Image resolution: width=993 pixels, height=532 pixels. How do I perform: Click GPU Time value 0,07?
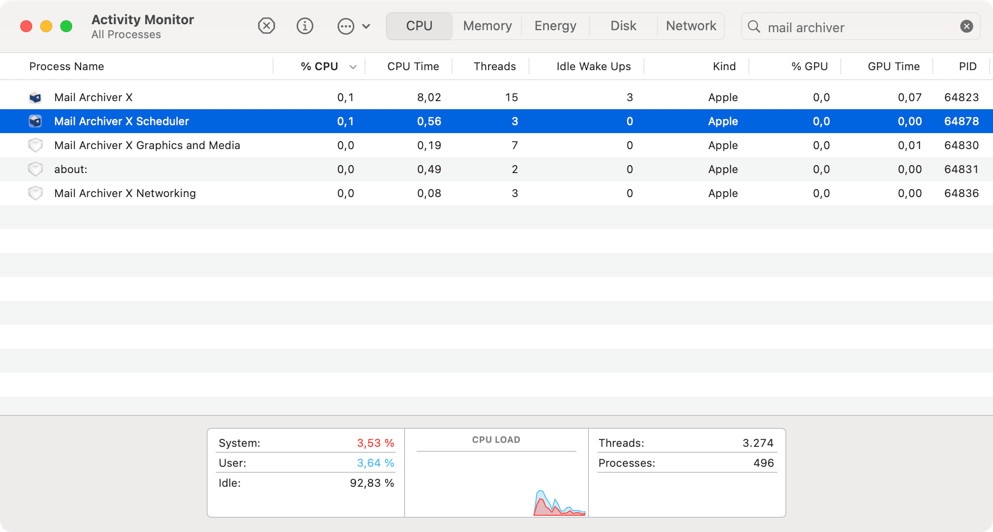(909, 98)
